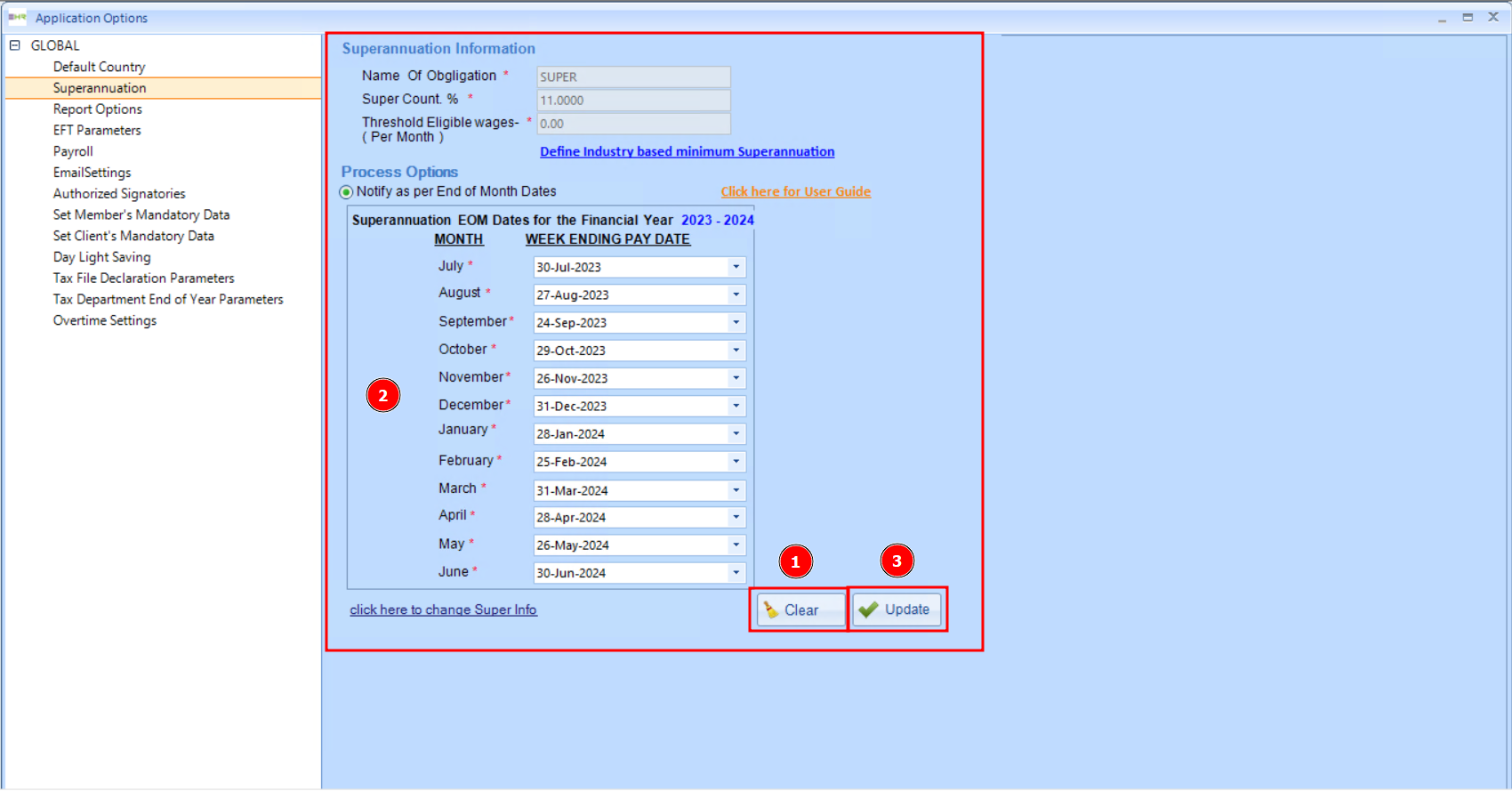Image resolution: width=1512 pixels, height=791 pixels.
Task: Select Day Light Saving option
Action: tap(102, 257)
